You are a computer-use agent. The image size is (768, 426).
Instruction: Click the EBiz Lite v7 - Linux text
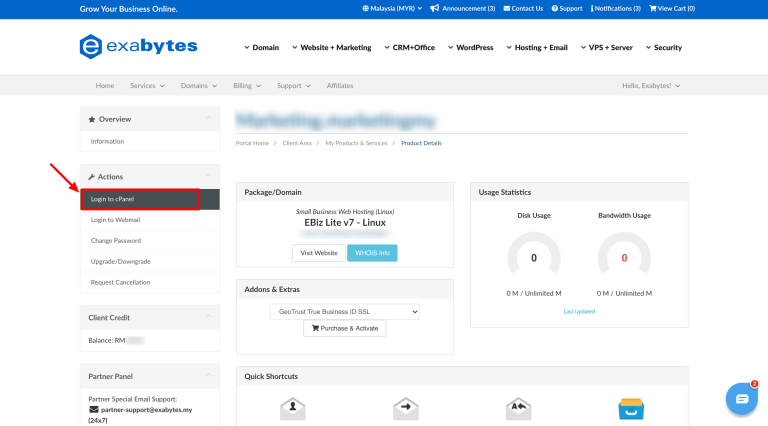tap(345, 223)
